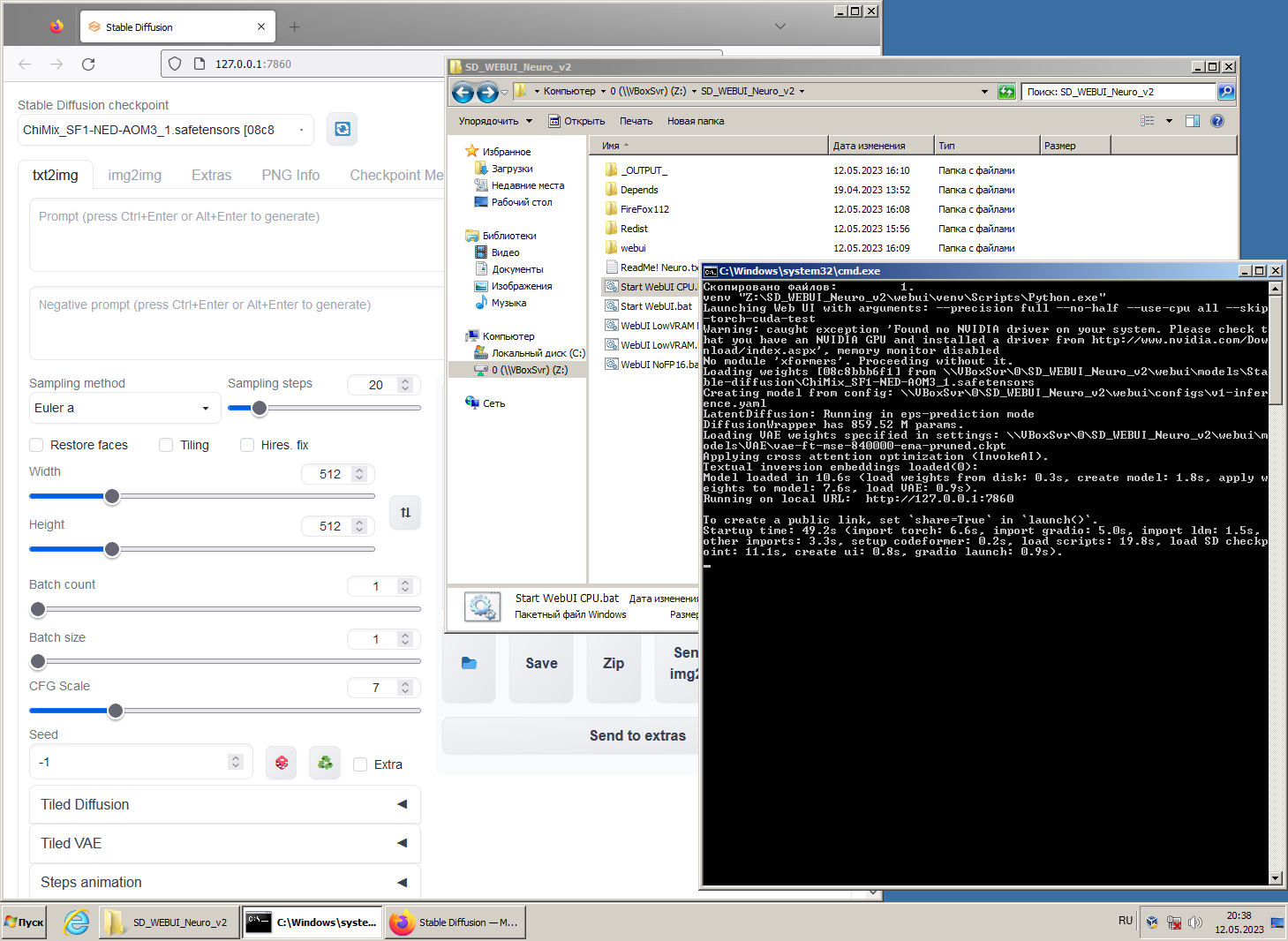Change the Explorer view mode icon

click(x=1148, y=121)
